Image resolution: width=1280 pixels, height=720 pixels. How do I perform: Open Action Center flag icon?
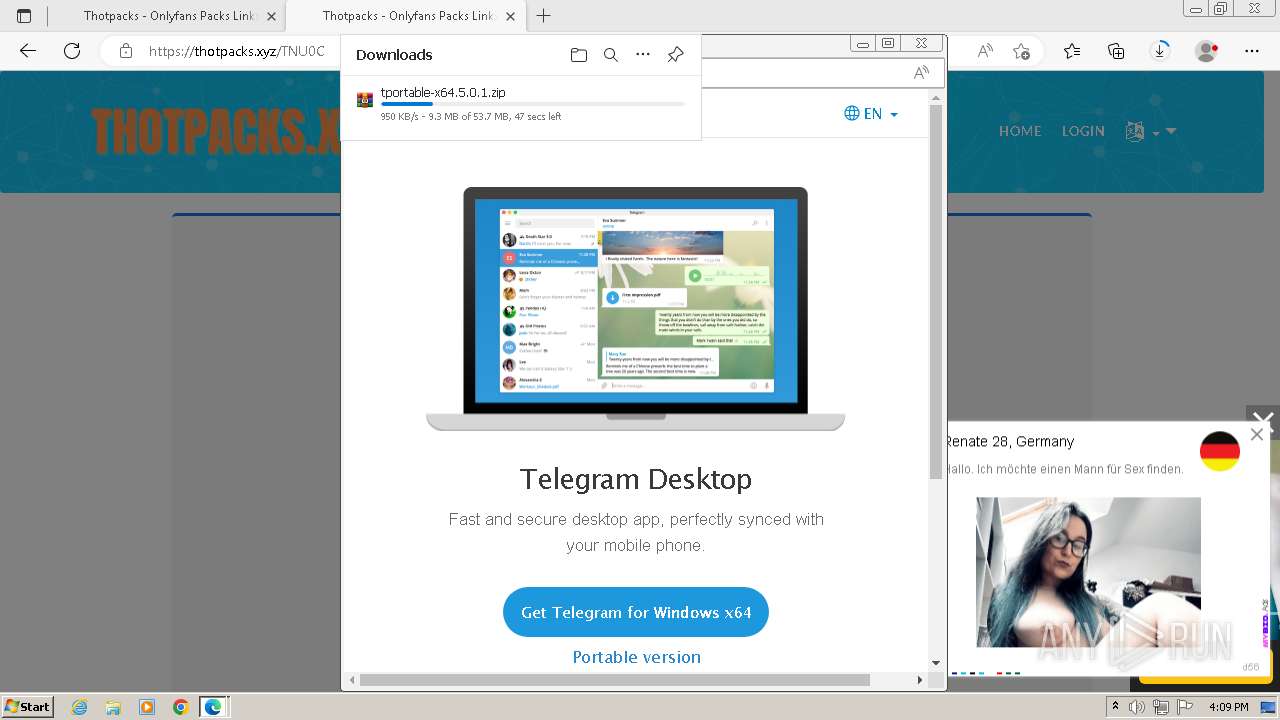click(x=1184, y=707)
